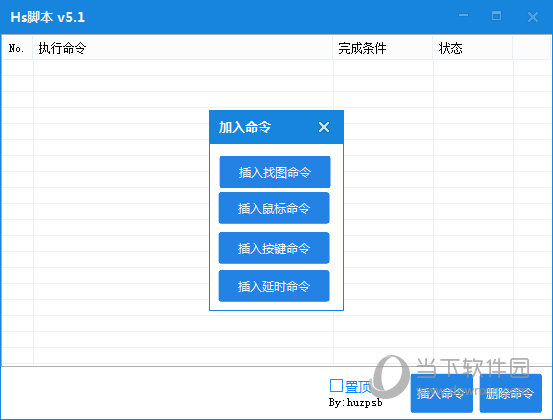Close the 加入命令 dialog
The width and height of the screenshot is (553, 420).
coord(324,127)
